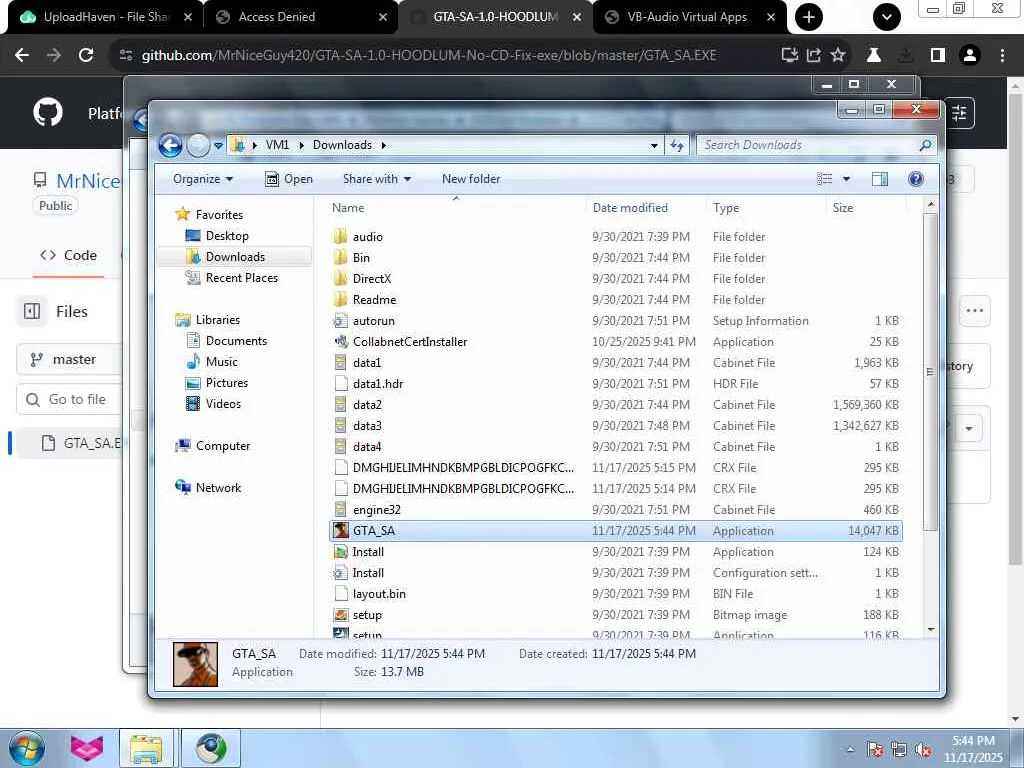The height and width of the screenshot is (768, 1024).
Task: Select Network in navigation pane
Action: [x=208, y=488]
